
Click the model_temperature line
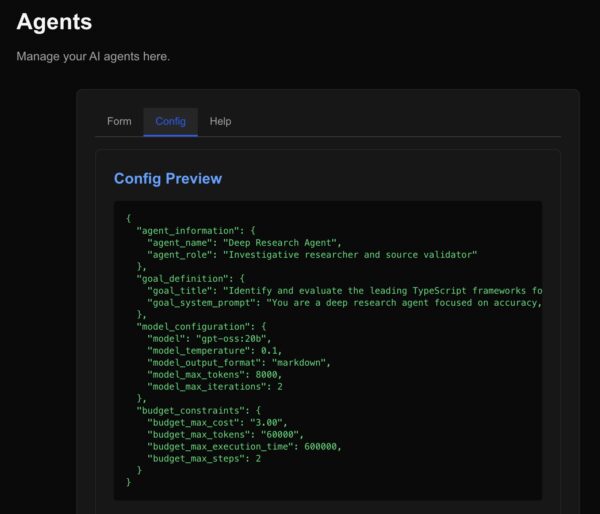214,350
